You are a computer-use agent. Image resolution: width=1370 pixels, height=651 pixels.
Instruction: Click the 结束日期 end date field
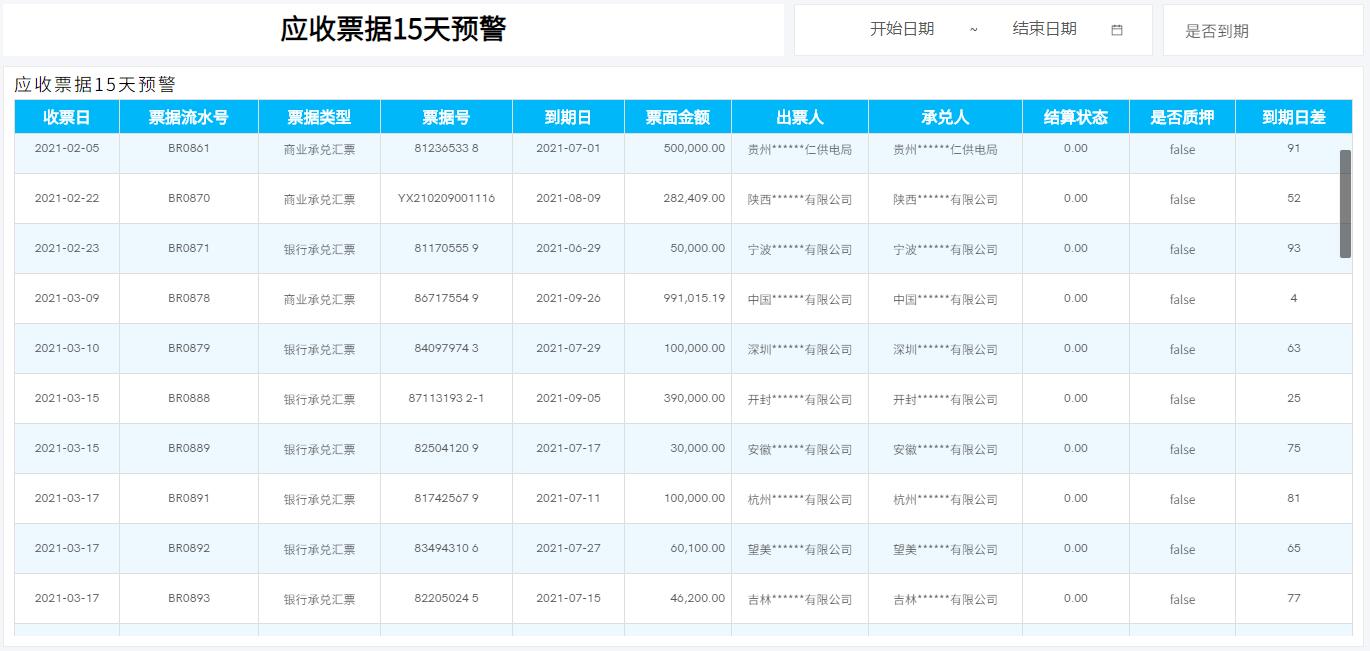pos(1043,29)
